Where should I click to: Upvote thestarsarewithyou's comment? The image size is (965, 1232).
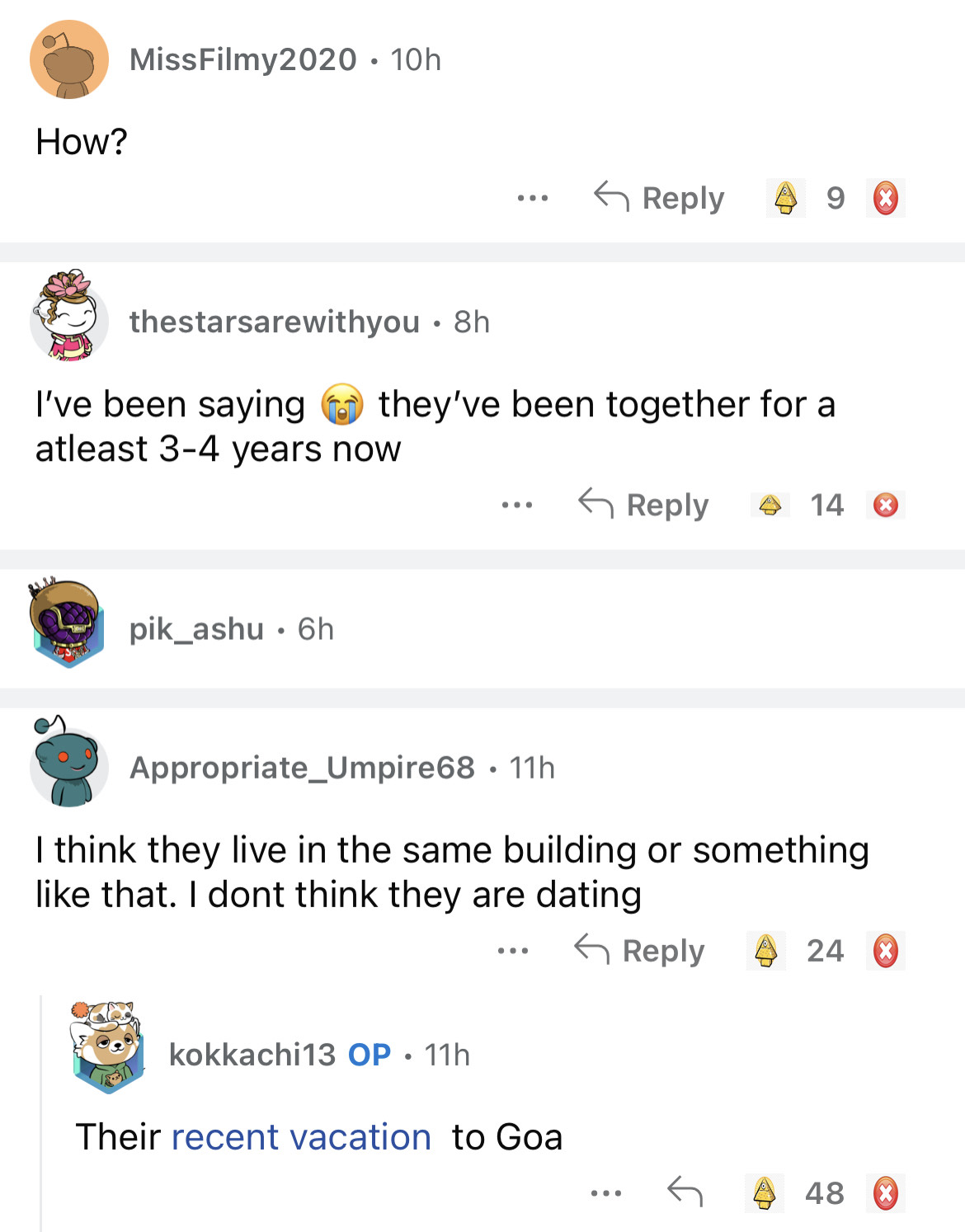(770, 505)
